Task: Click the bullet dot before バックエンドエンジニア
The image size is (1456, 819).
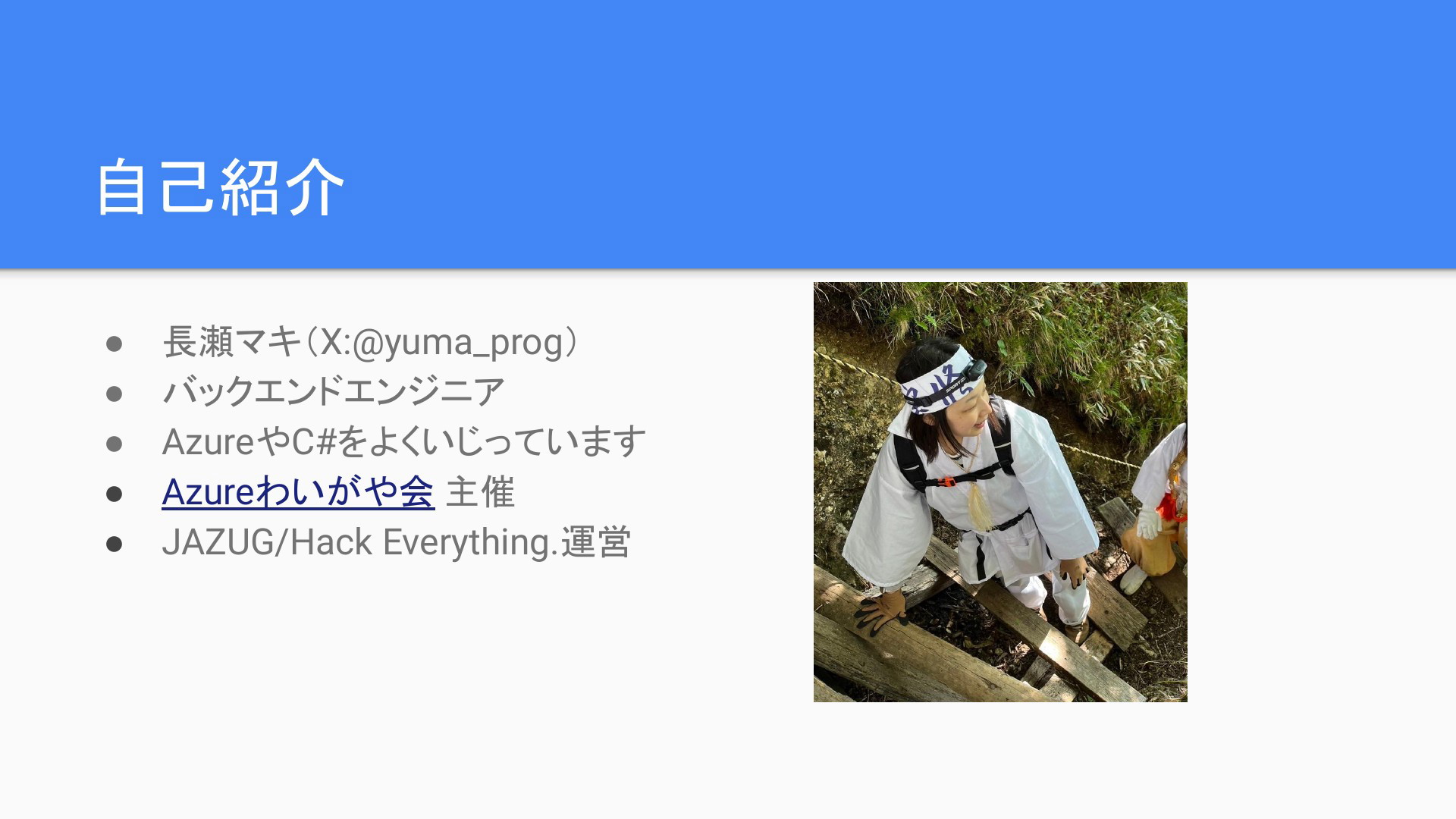Action: tap(115, 394)
